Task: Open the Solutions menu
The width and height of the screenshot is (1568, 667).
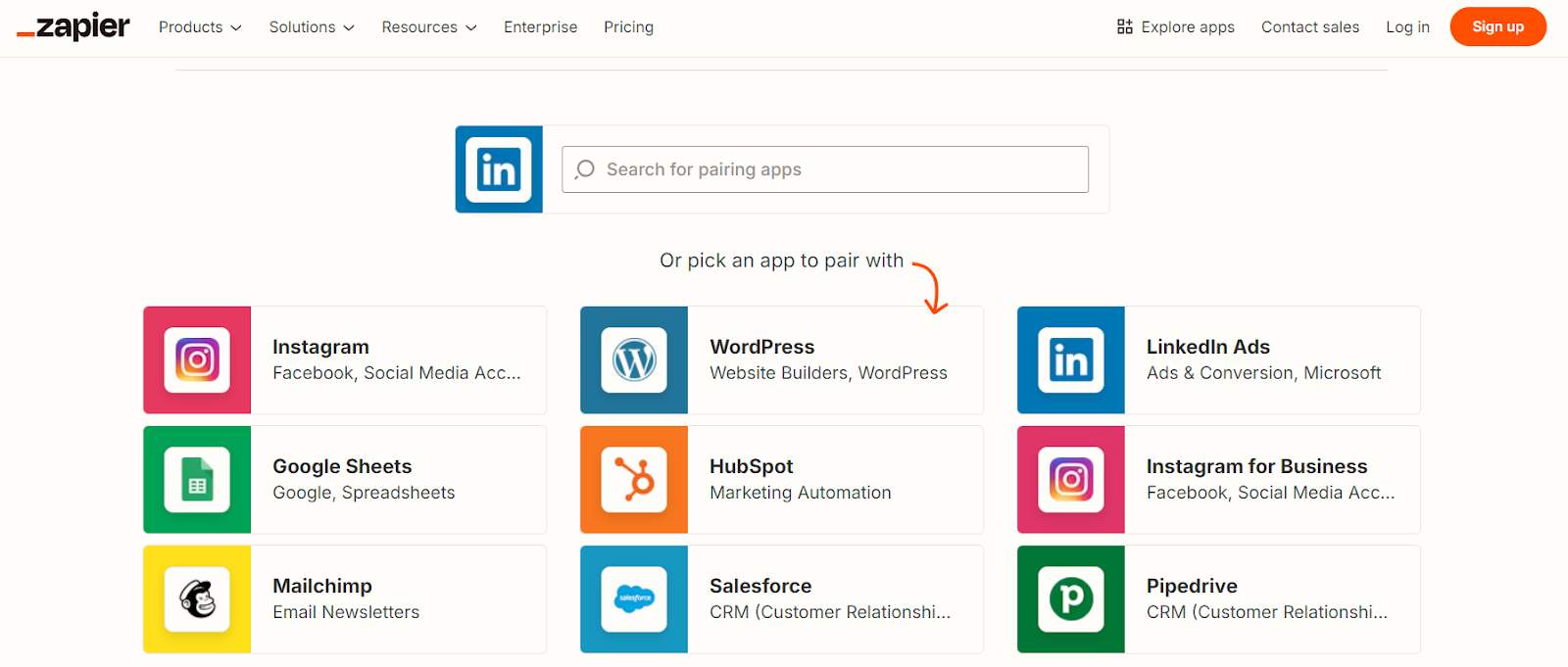Action: coord(312,27)
